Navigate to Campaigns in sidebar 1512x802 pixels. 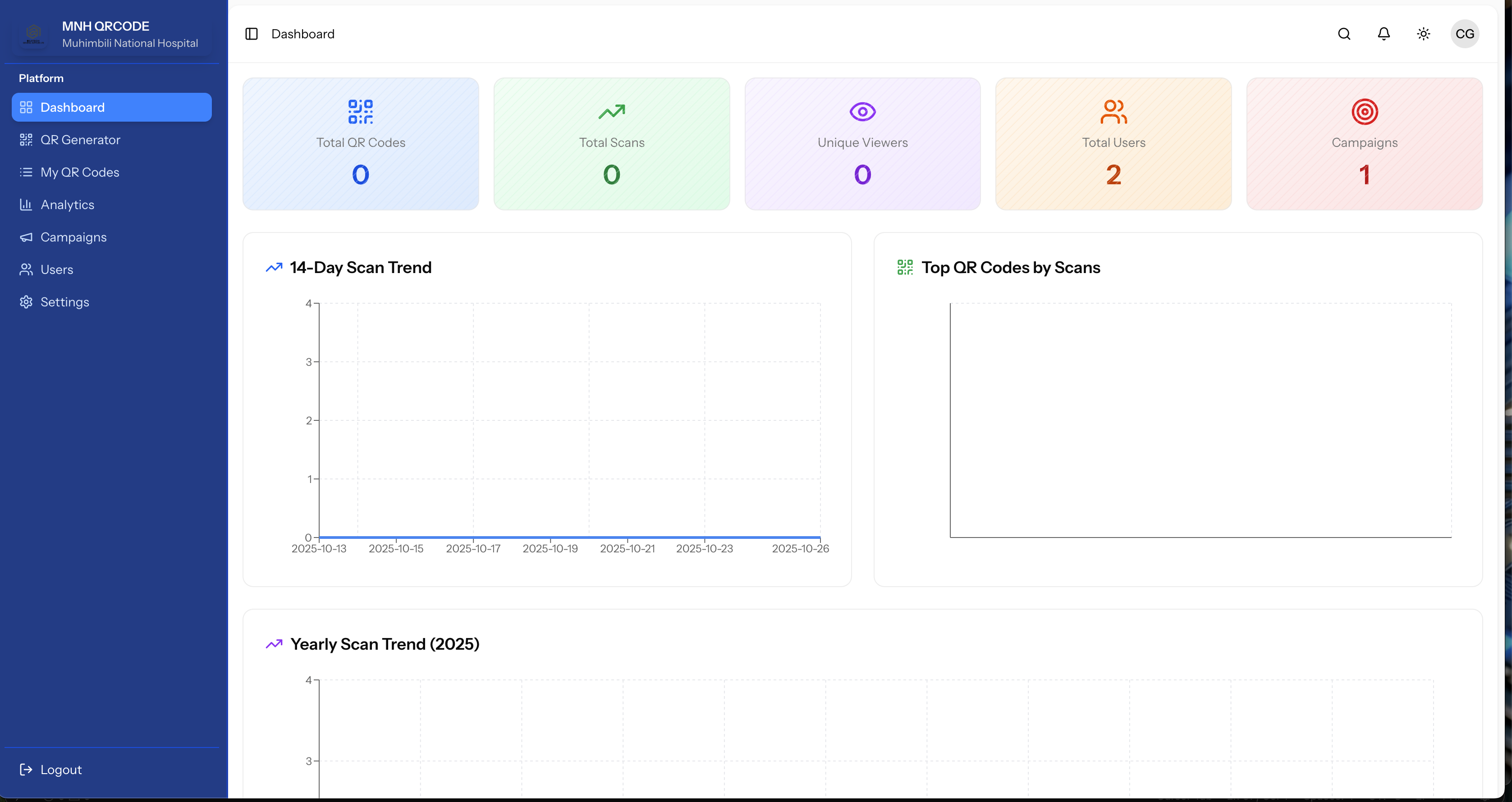tap(73, 237)
